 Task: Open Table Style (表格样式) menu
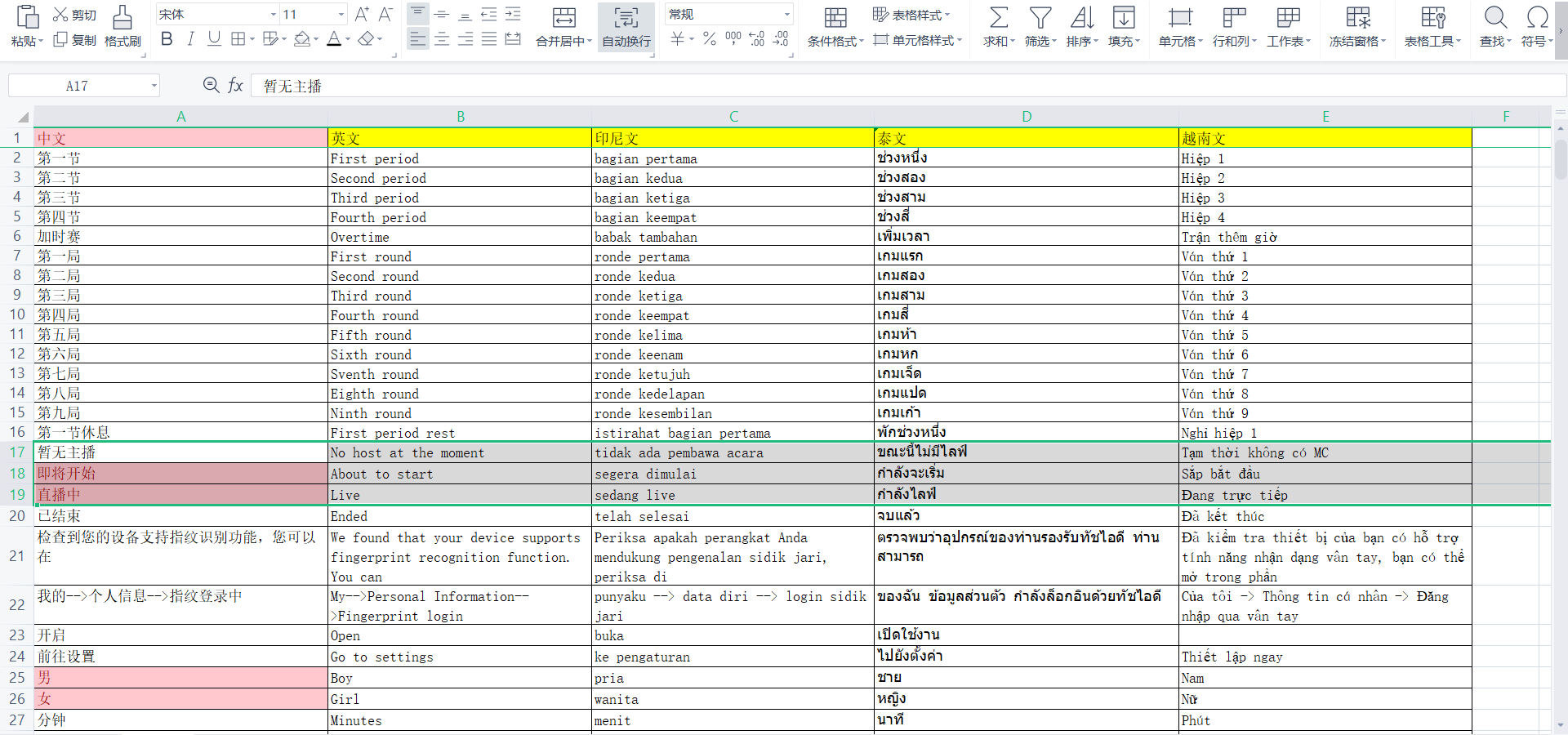pyautogui.click(x=911, y=15)
